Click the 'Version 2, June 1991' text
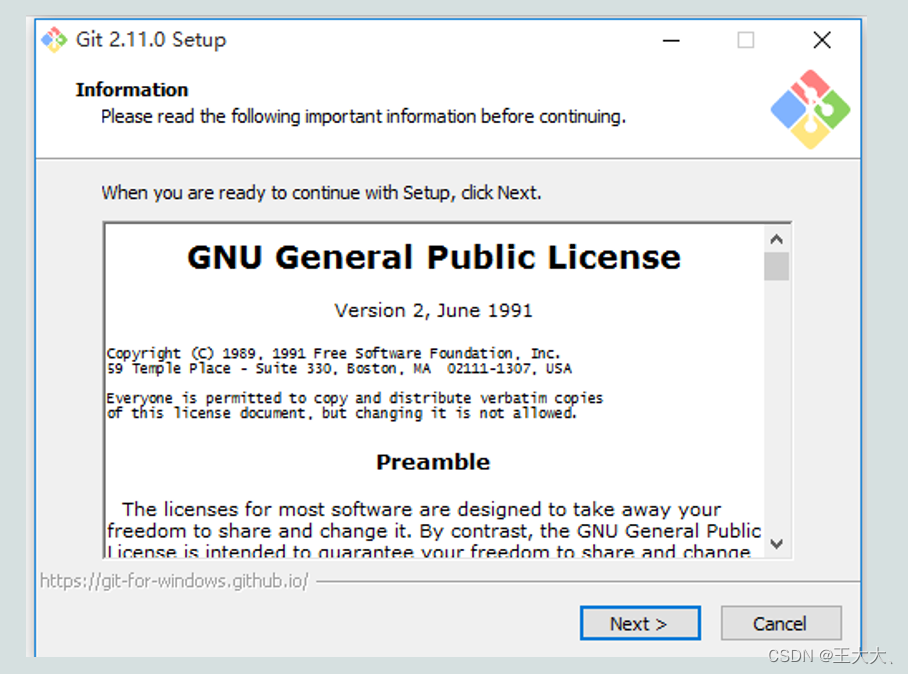908x674 pixels. pyautogui.click(x=433, y=310)
